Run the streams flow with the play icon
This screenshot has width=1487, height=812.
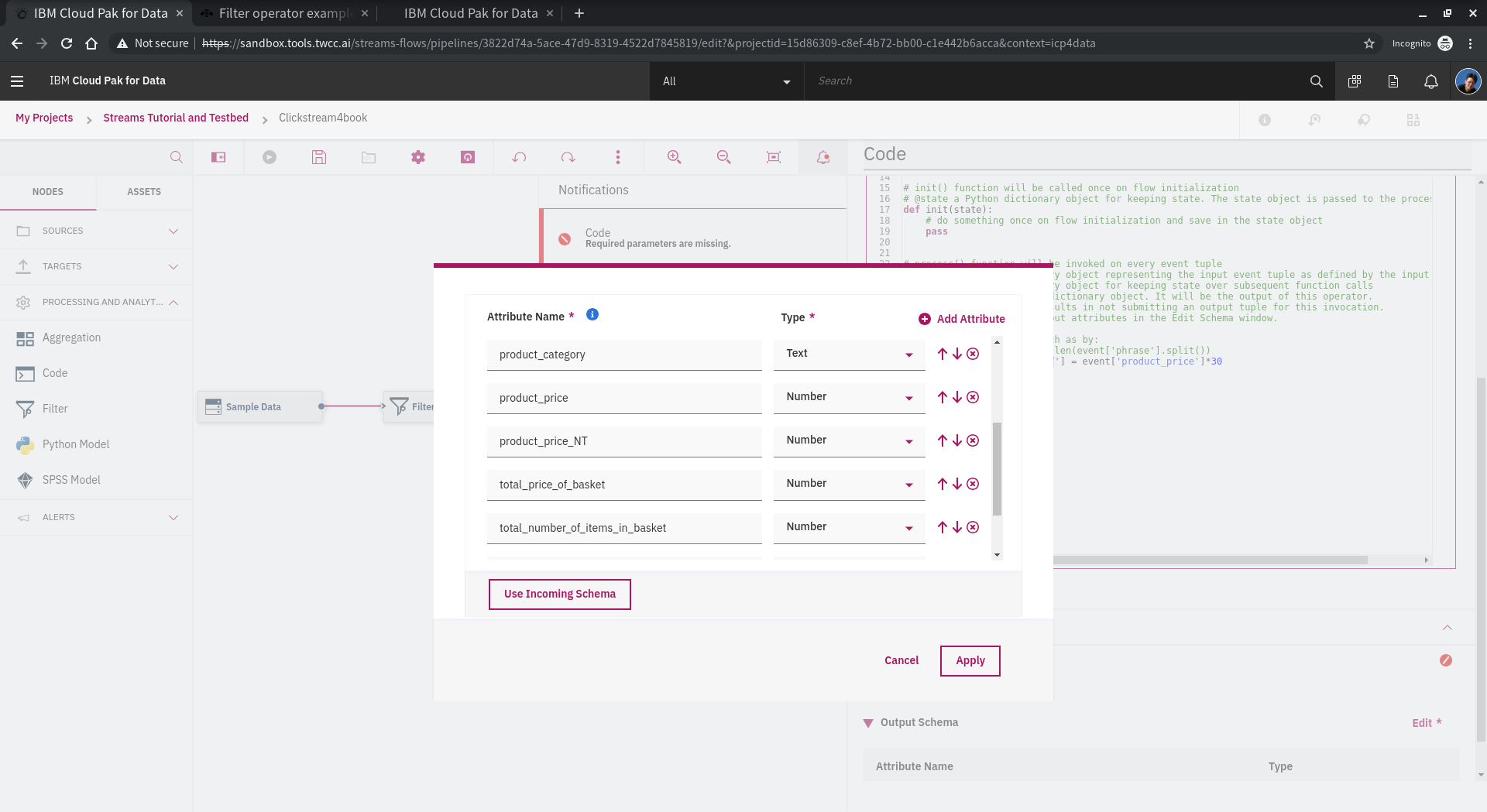[269, 157]
